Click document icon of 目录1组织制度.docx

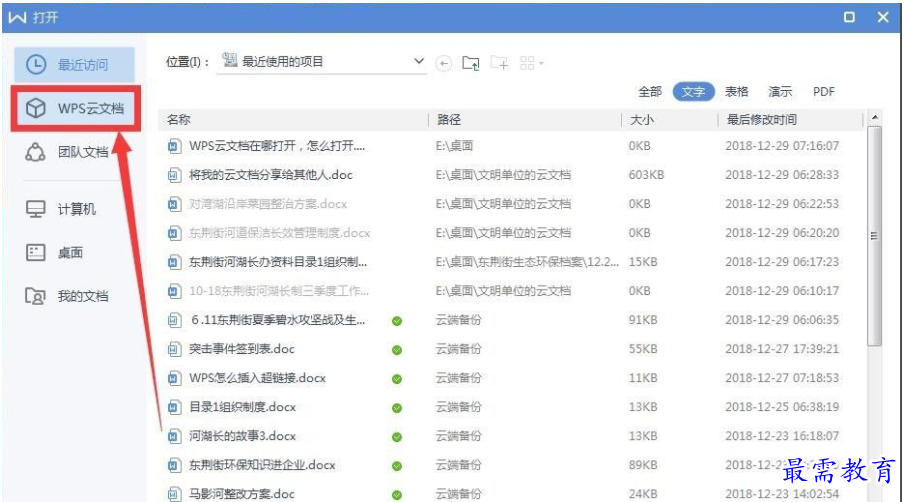pos(174,407)
